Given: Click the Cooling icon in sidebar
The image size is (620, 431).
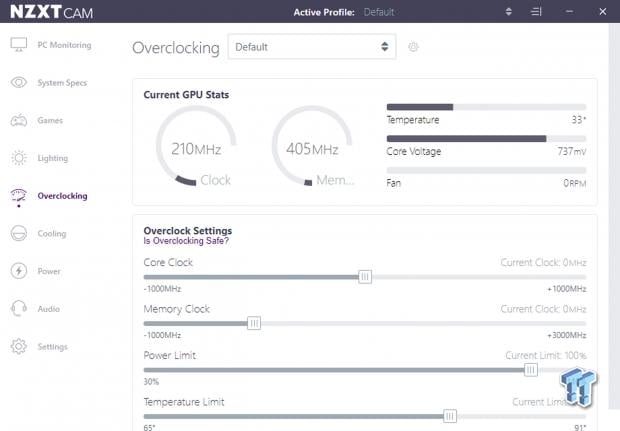Looking at the screenshot, I should click(19, 233).
